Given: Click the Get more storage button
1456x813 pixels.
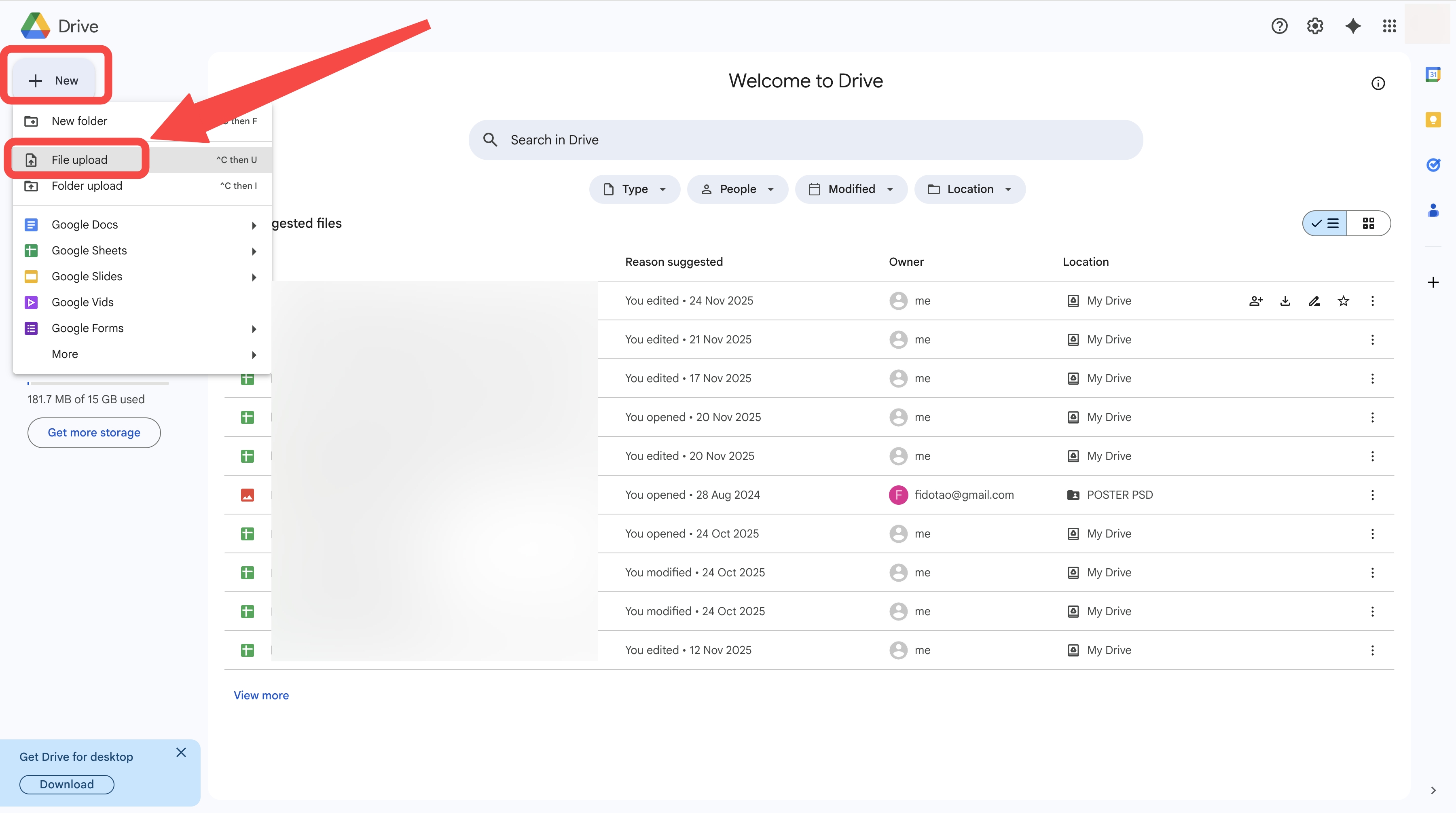Looking at the screenshot, I should (x=94, y=432).
